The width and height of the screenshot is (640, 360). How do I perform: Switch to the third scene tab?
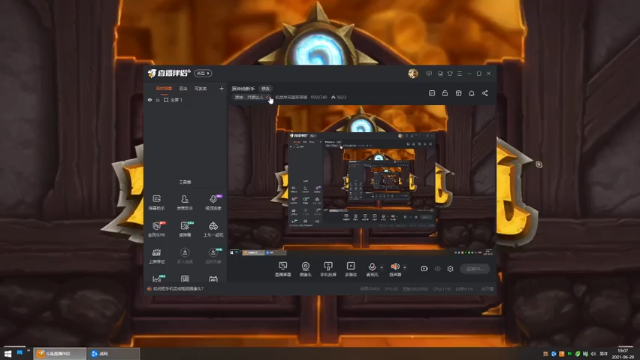tap(200, 89)
